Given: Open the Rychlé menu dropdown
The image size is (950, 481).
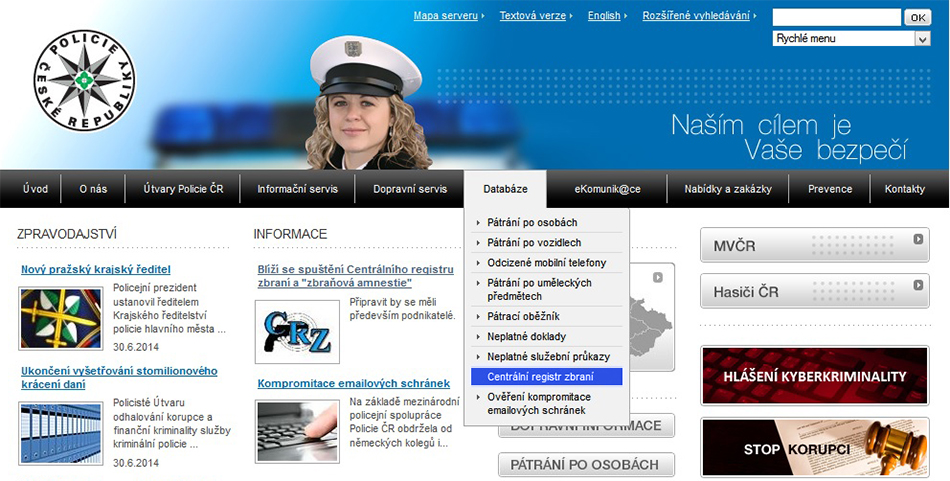Looking at the screenshot, I should point(851,39).
